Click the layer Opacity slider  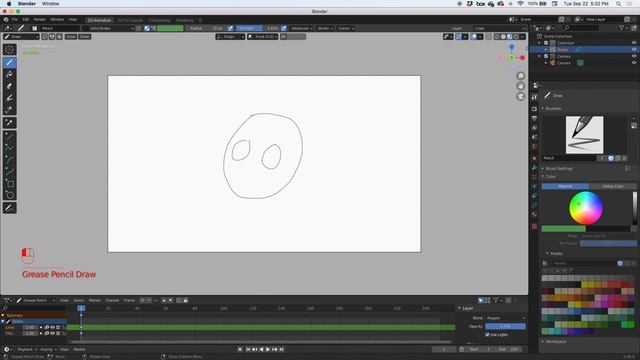[505, 327]
